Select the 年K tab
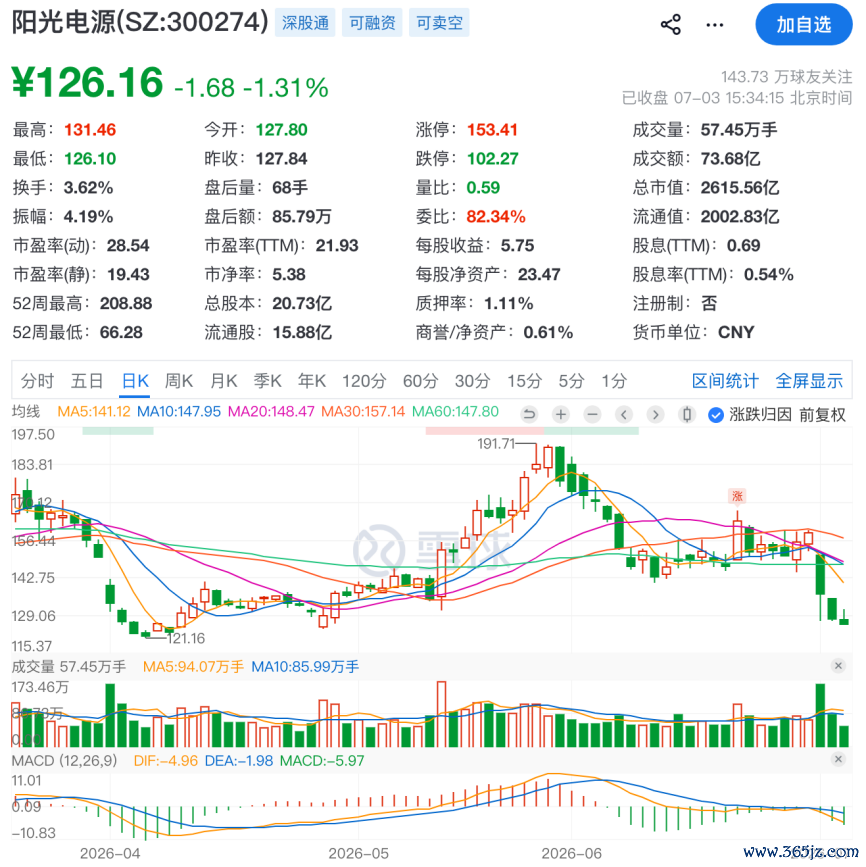The width and height of the screenshot is (866, 867). click(312, 381)
